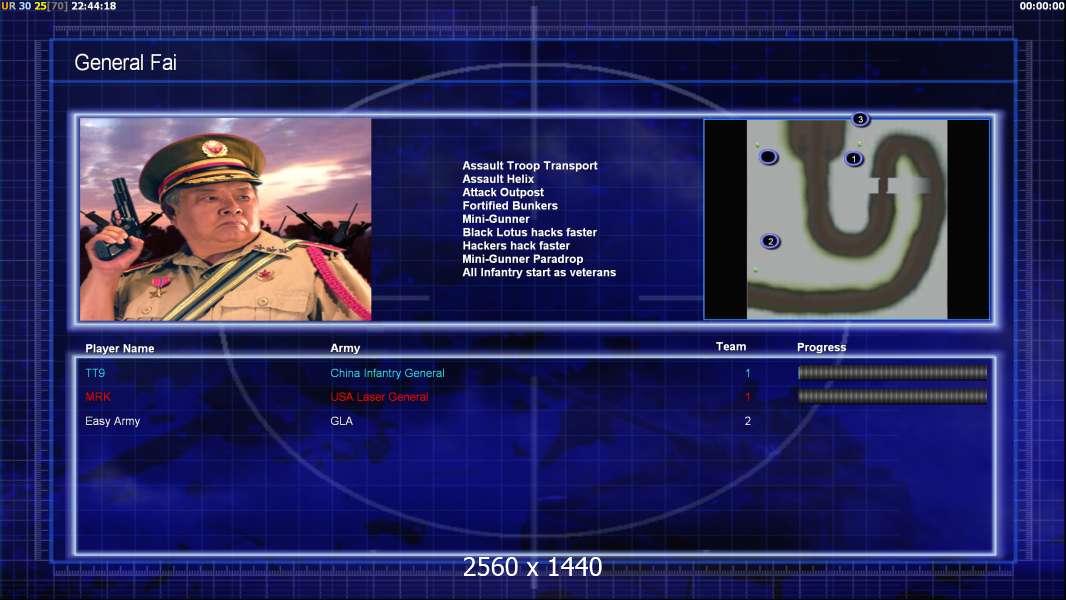Click China Infantry General army entry
Viewport: 1066px width, 600px height.
click(387, 373)
